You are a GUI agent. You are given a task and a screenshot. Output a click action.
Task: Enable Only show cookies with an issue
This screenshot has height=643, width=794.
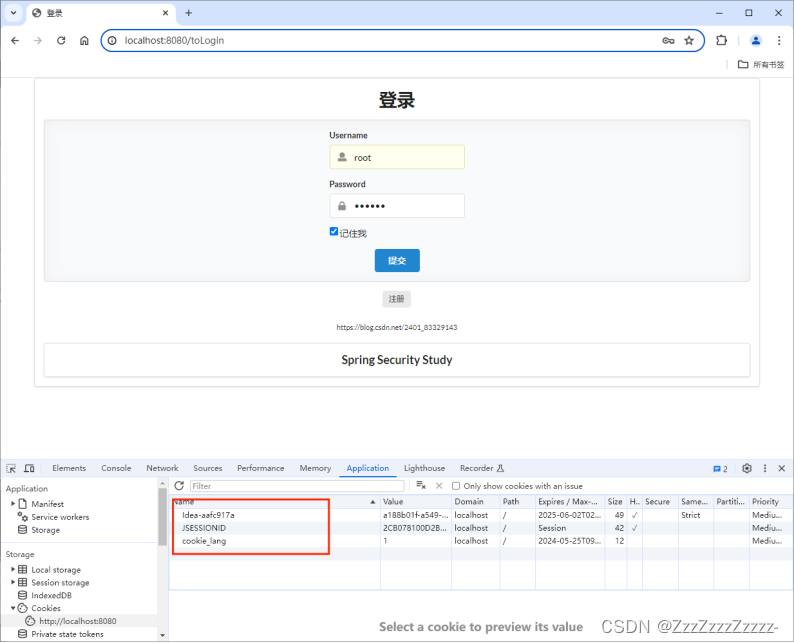tap(456, 486)
